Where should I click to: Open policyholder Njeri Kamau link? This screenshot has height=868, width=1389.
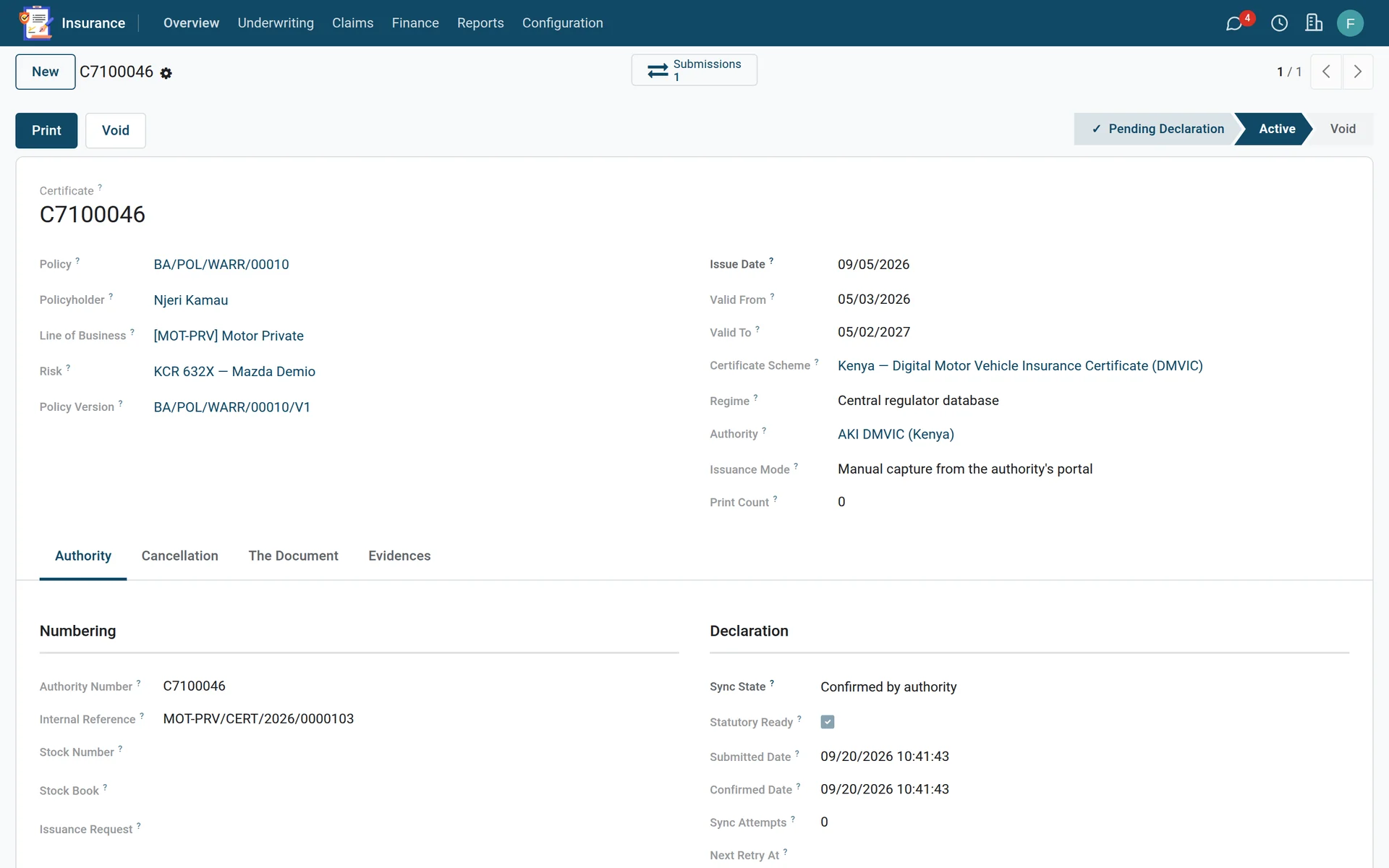point(191,300)
